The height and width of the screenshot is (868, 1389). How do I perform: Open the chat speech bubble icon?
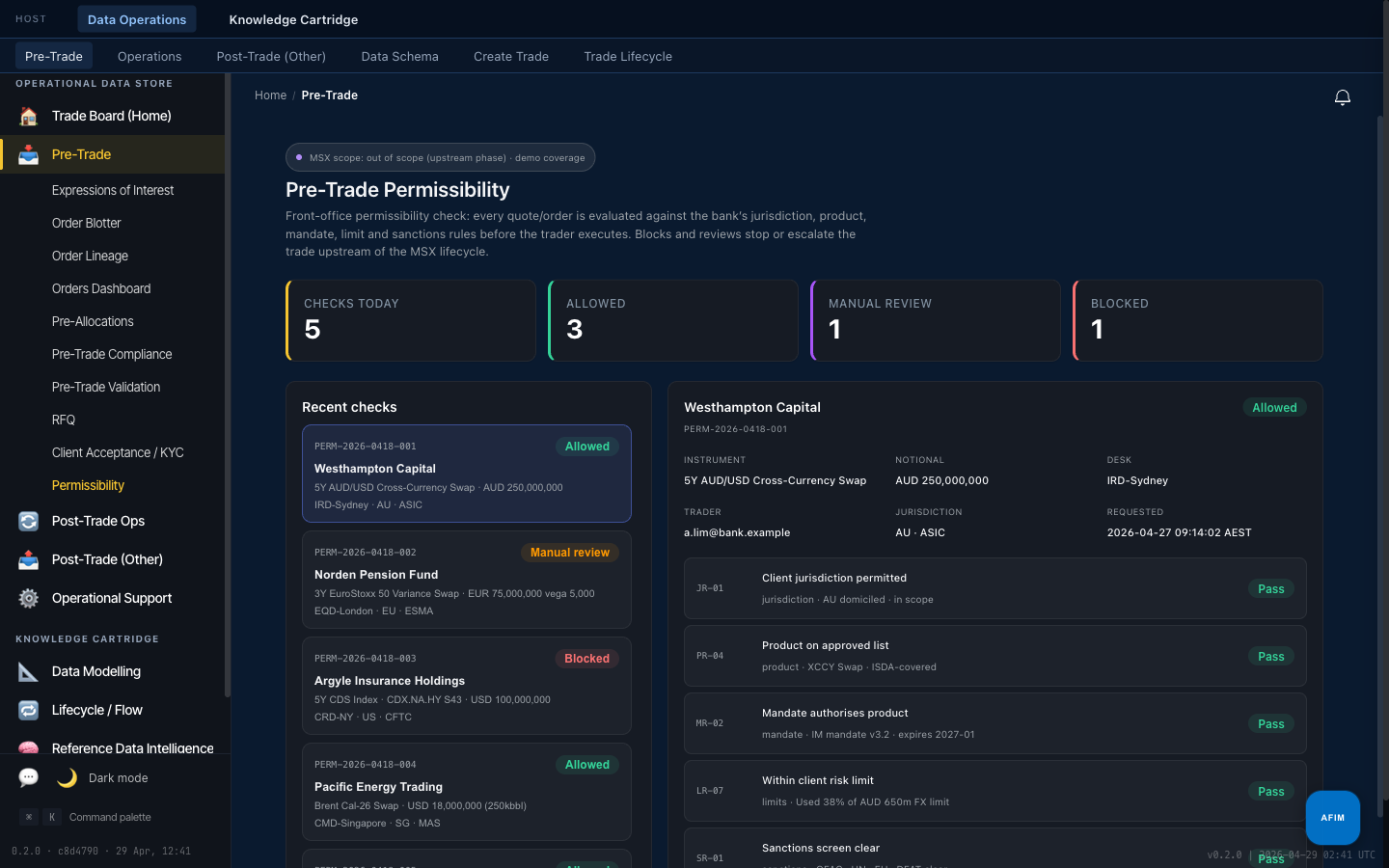click(x=29, y=777)
